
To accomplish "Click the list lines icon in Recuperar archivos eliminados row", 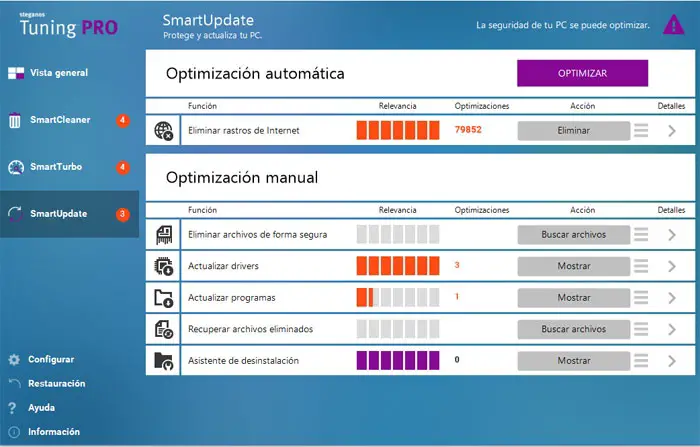I will 641,329.
